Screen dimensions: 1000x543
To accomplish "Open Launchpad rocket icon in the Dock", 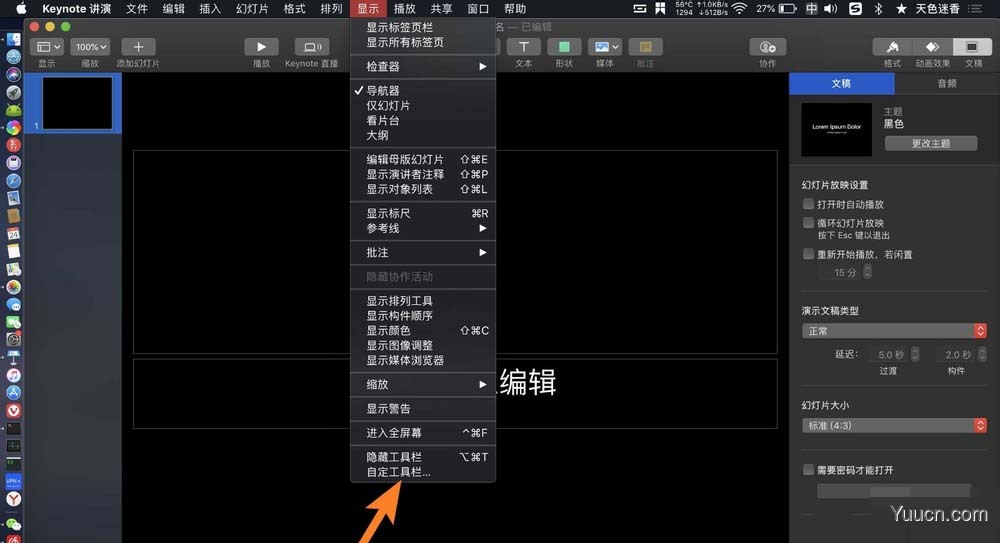I will [13, 93].
